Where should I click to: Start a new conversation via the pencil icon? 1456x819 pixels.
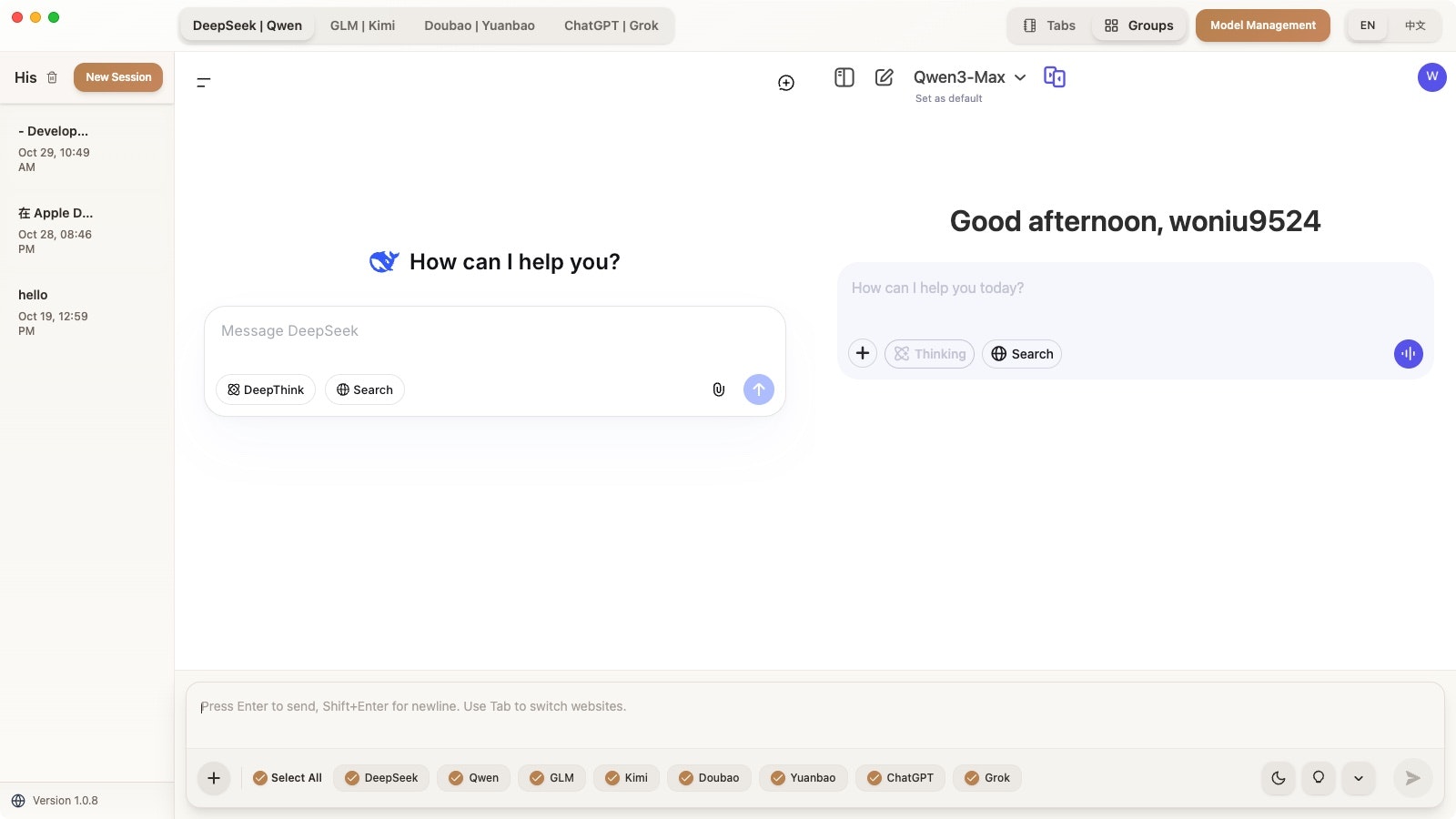point(883,77)
